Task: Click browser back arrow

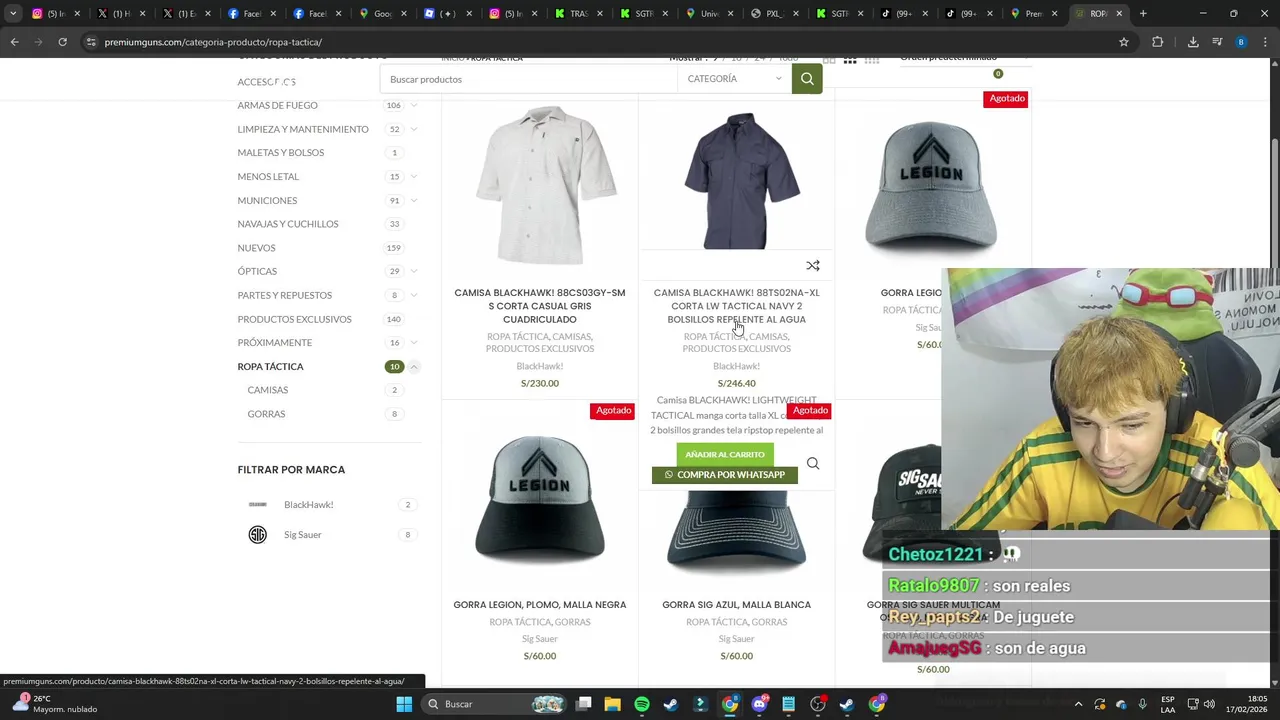Action: 14,42
